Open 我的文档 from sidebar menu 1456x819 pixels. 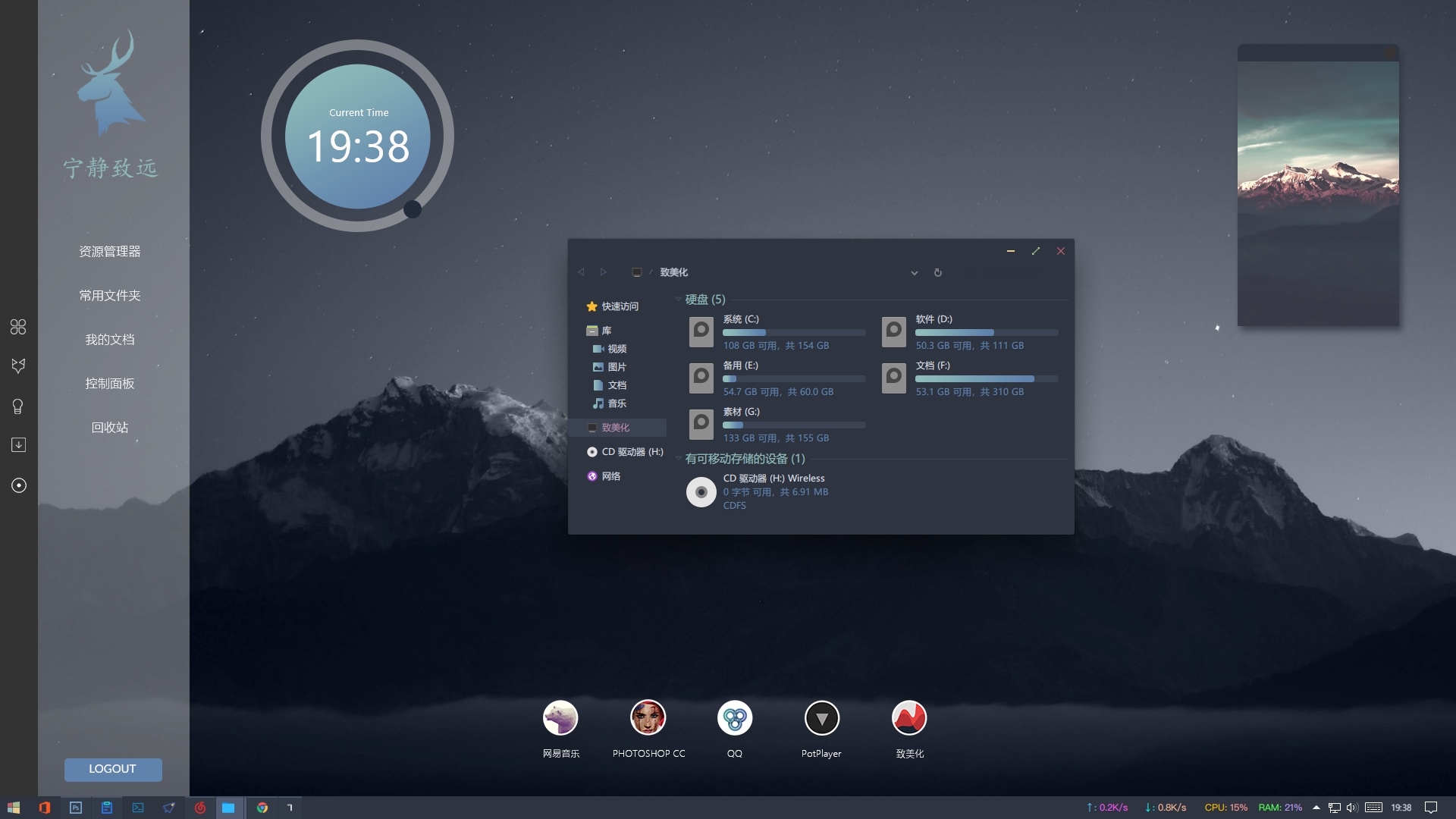(x=109, y=339)
